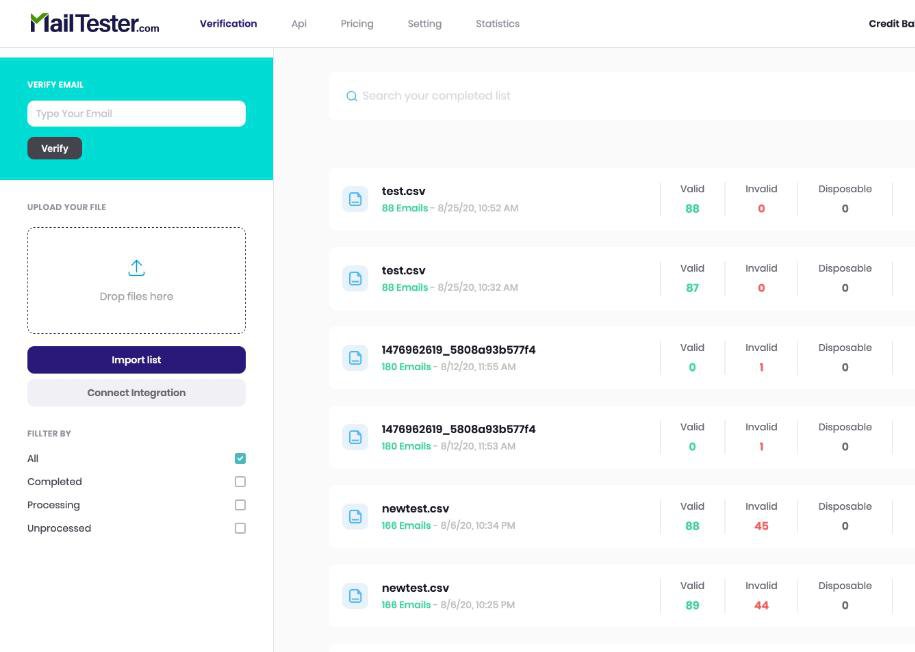The height and width of the screenshot is (652, 915).
Task: Enable the Unprocessed filter
Action: pos(239,527)
